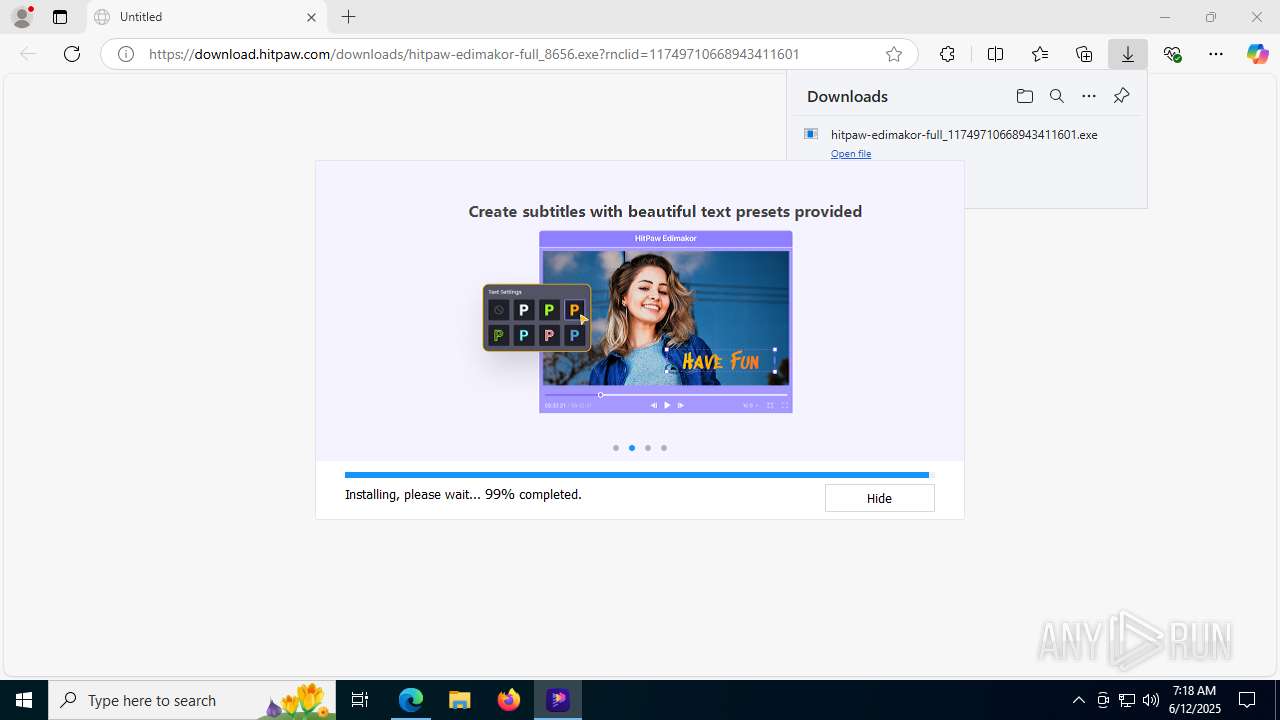Toggle the Downloads toolbar button
The image size is (1280, 720).
coord(1128,54)
